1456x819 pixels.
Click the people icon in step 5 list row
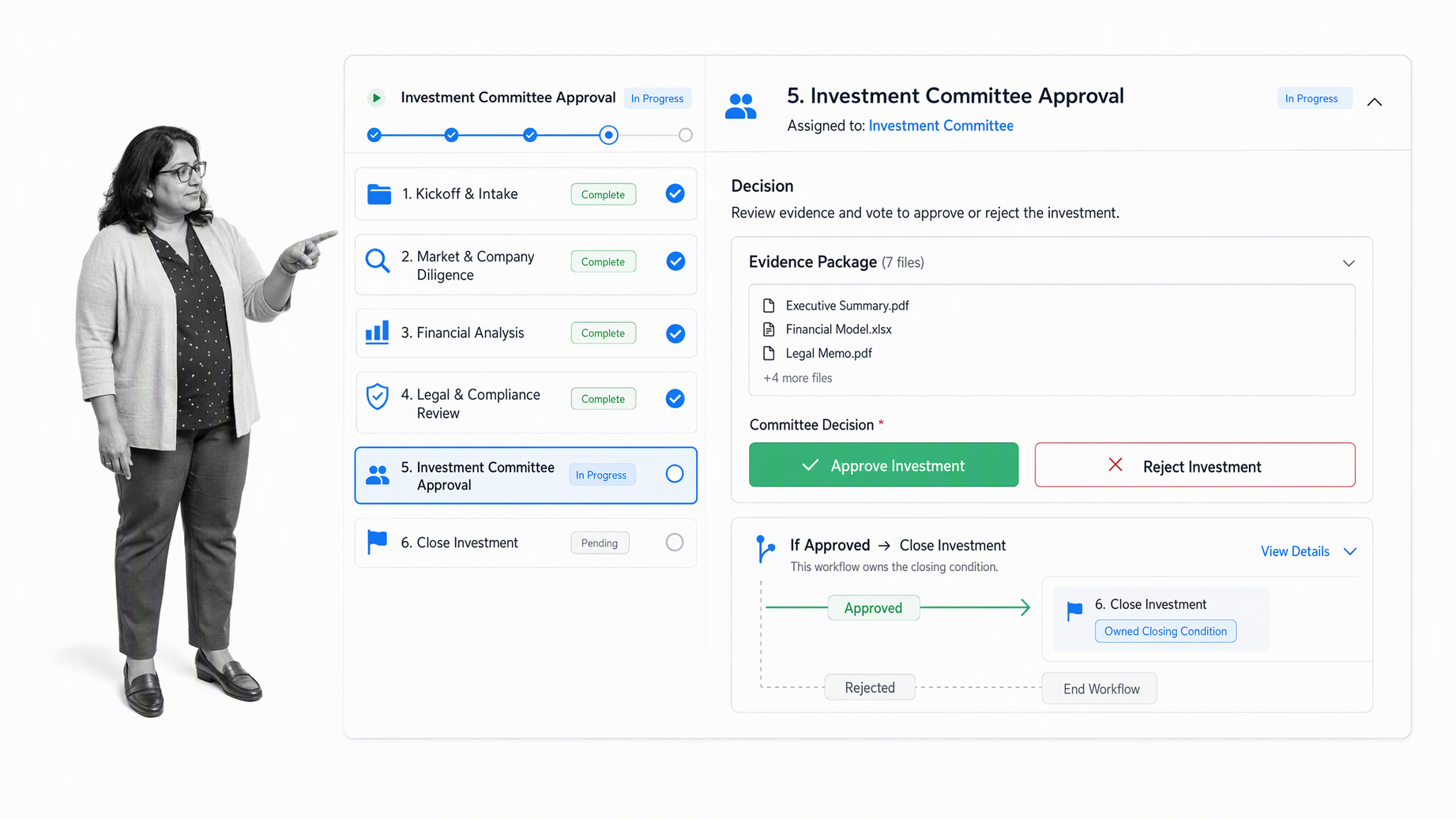tap(378, 475)
